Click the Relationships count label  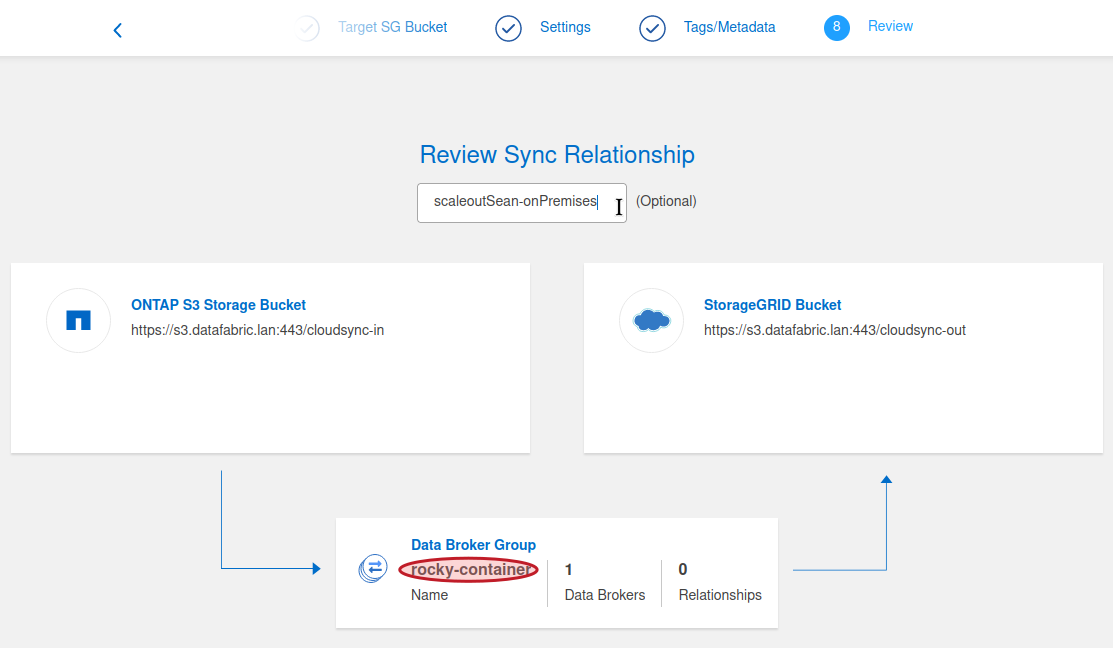pos(720,595)
